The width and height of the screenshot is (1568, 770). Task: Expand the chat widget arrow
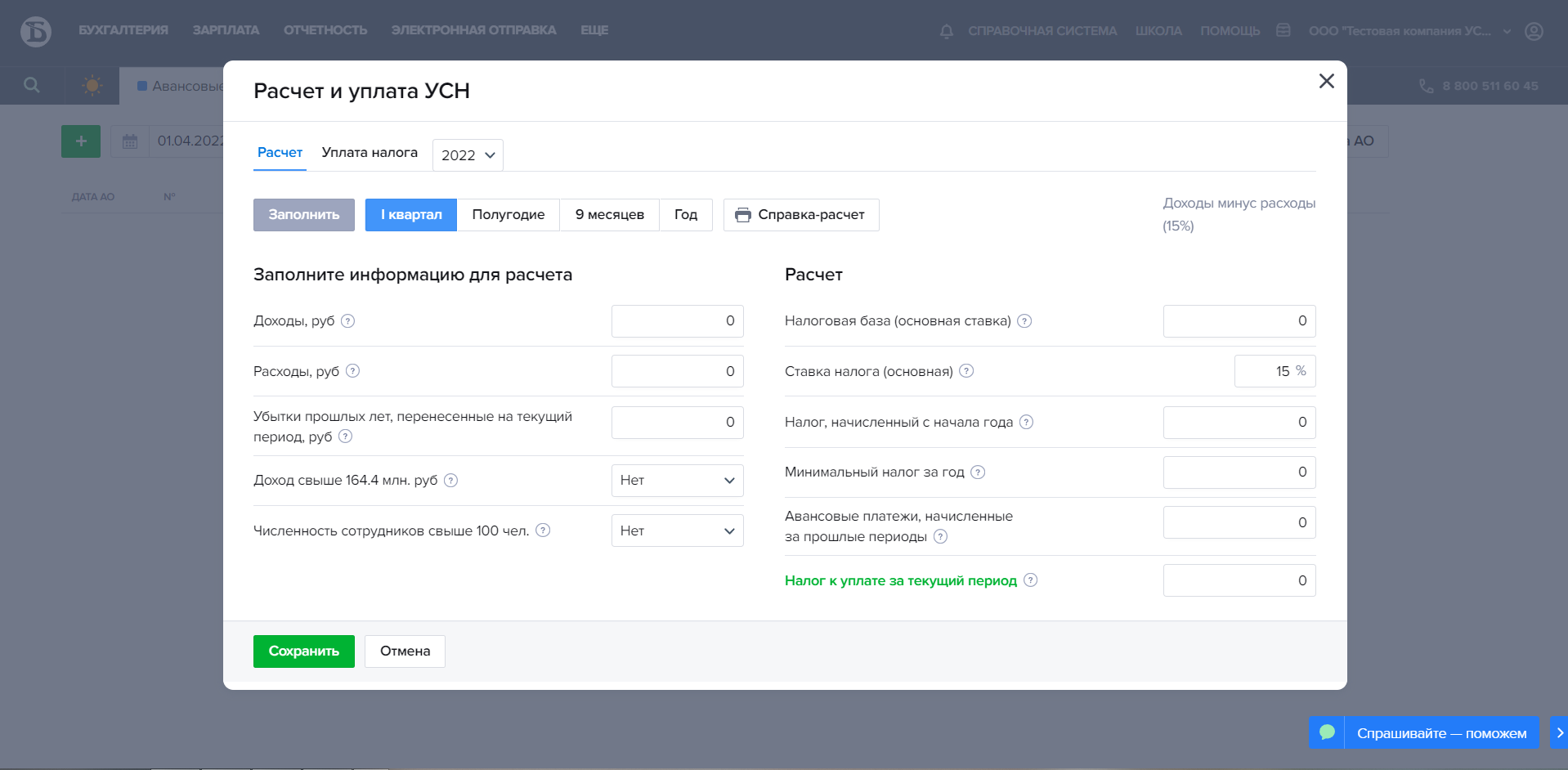pyautogui.click(x=1560, y=732)
